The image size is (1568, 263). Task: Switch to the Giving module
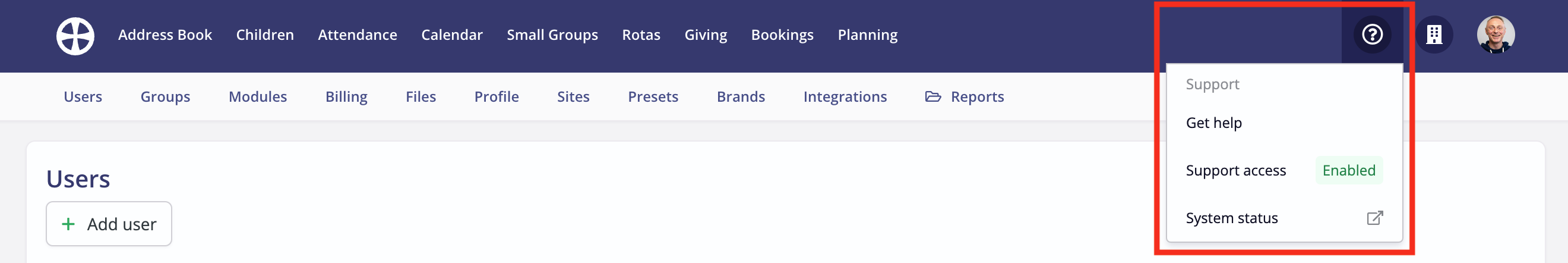pos(706,35)
